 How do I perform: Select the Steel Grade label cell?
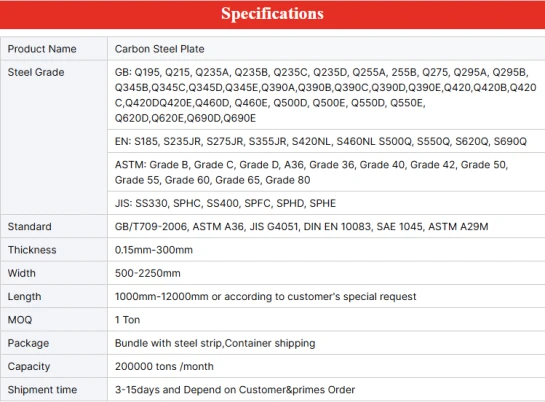coord(54,137)
